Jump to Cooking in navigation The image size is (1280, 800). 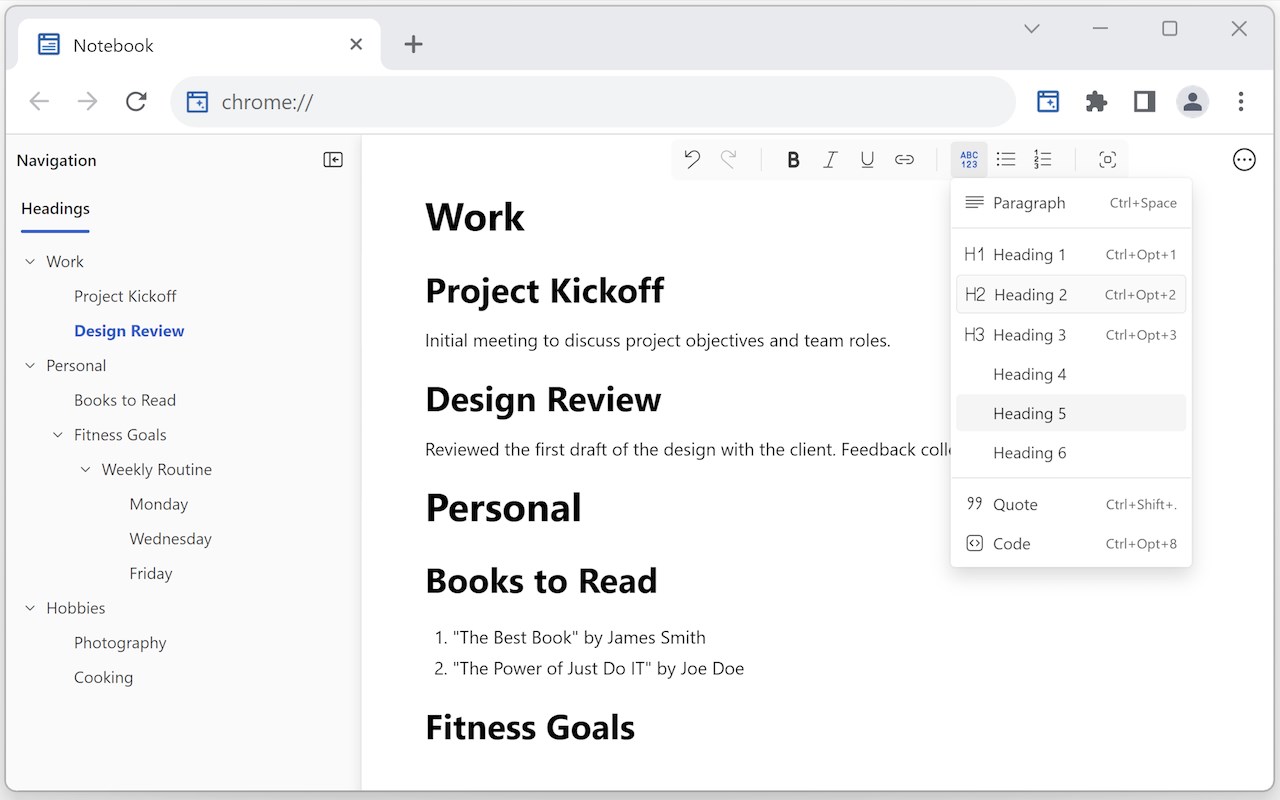coord(103,677)
